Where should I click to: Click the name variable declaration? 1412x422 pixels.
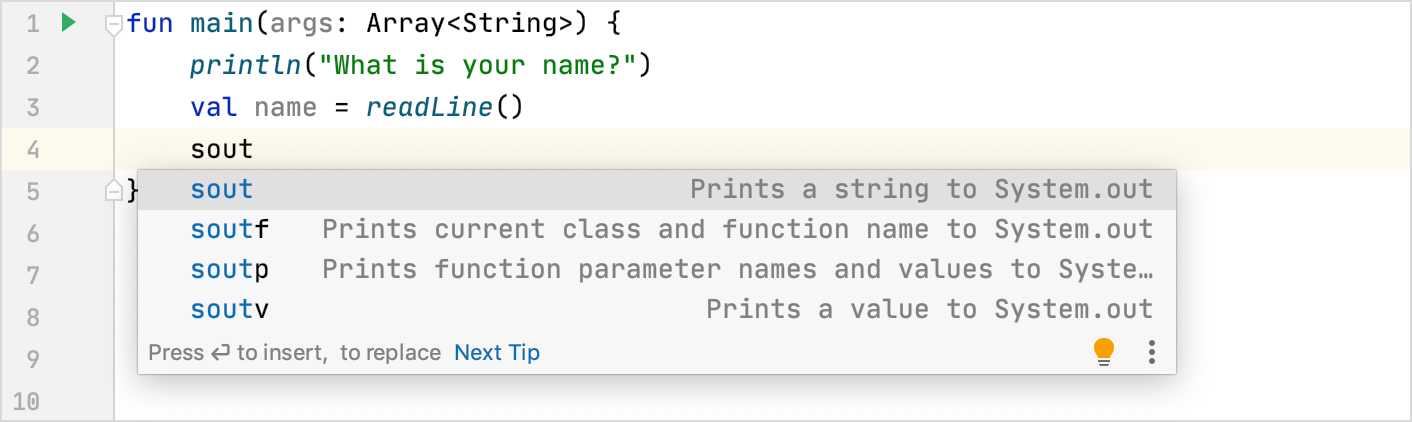coord(286,107)
